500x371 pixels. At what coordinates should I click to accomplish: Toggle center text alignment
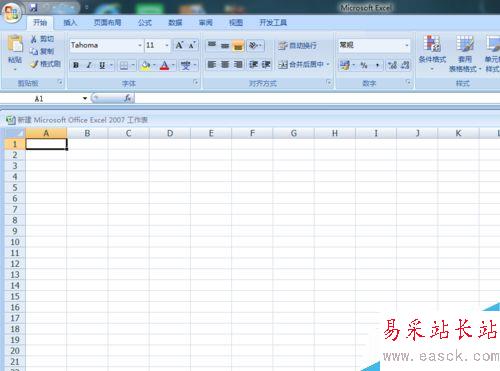click(225, 64)
